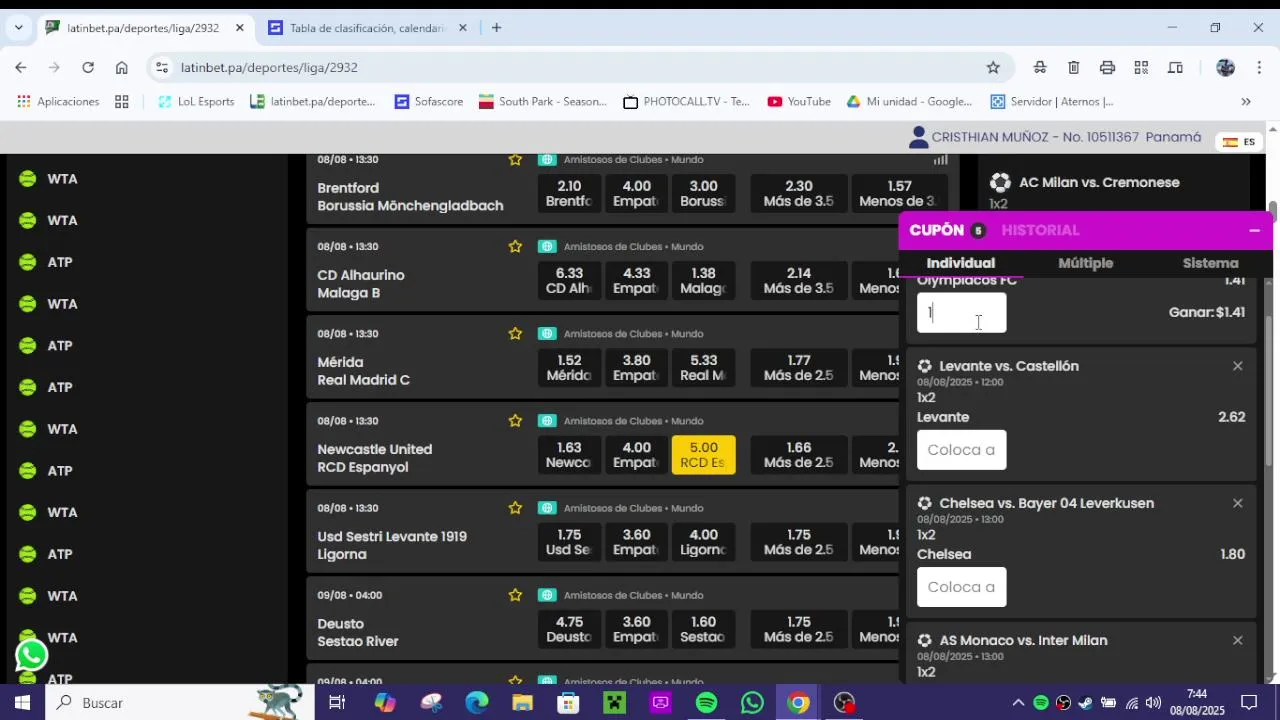Image resolution: width=1280 pixels, height=720 pixels.
Task: Open Windows notification center
Action: [x=1249, y=703]
